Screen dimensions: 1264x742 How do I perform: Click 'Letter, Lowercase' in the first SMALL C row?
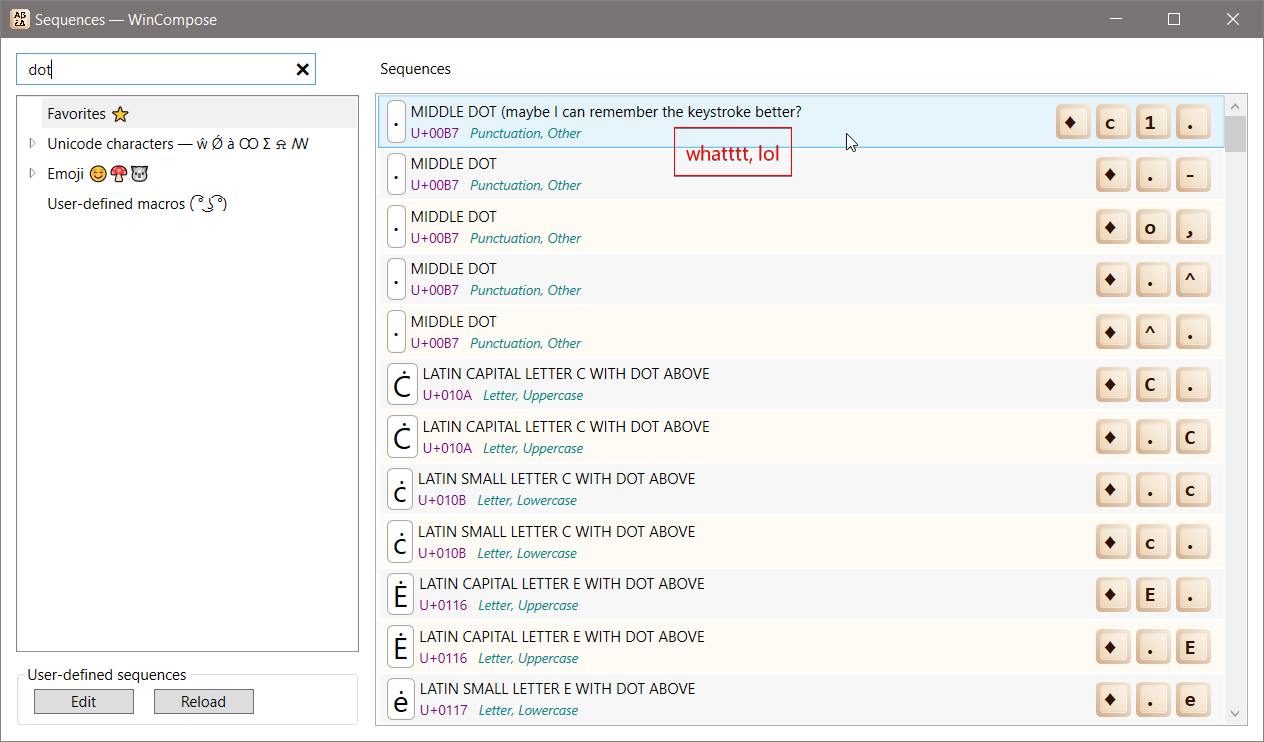click(527, 500)
